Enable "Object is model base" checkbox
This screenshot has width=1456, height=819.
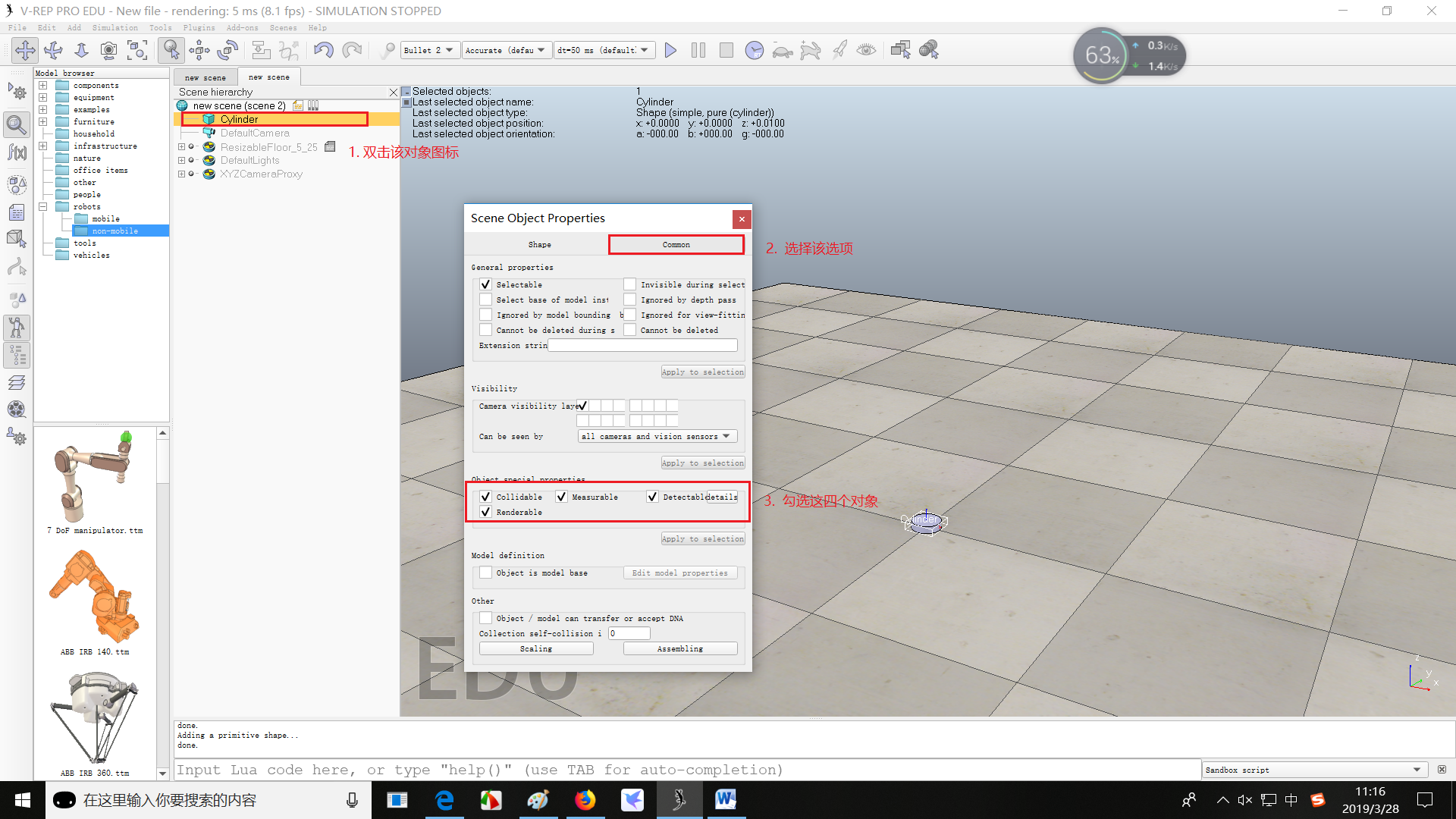(x=485, y=573)
